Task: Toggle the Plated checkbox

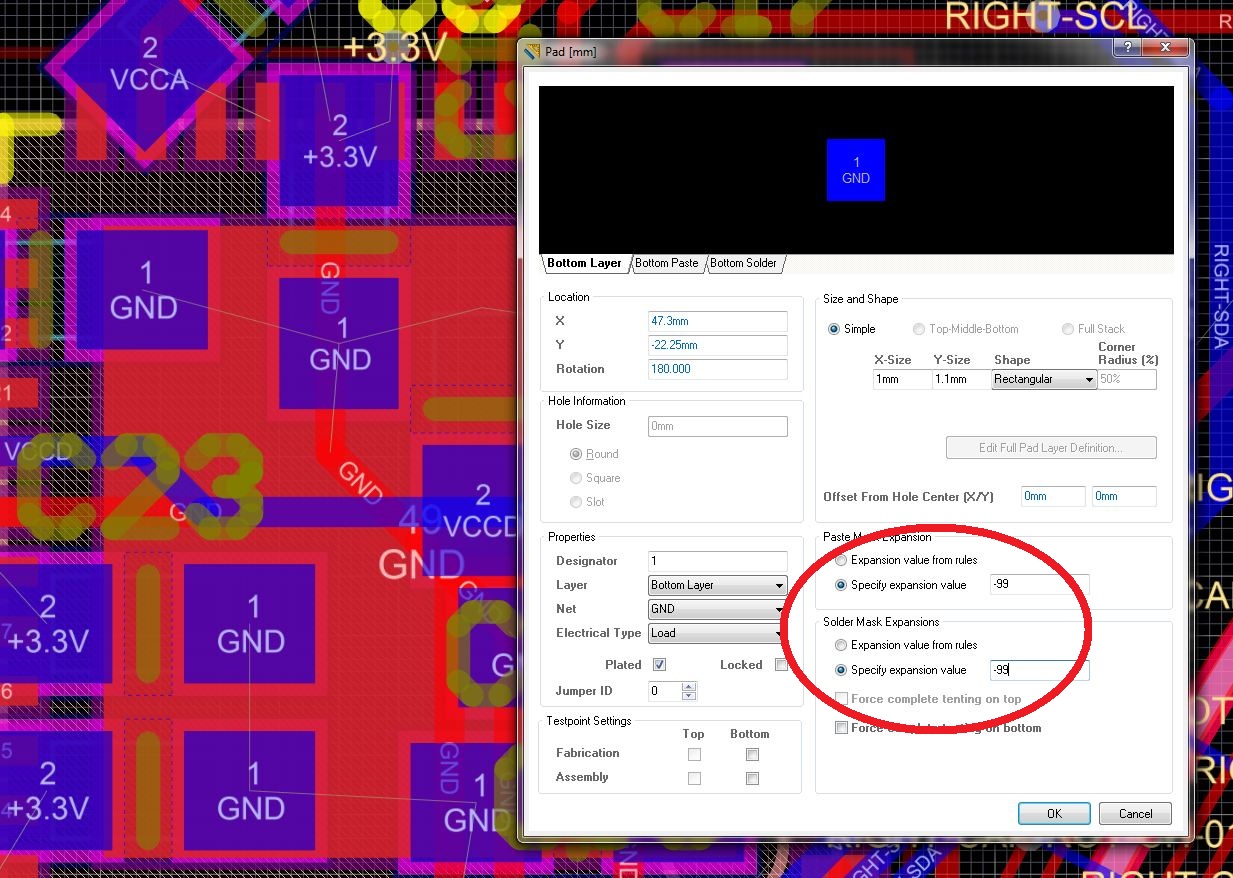Action: (x=659, y=665)
